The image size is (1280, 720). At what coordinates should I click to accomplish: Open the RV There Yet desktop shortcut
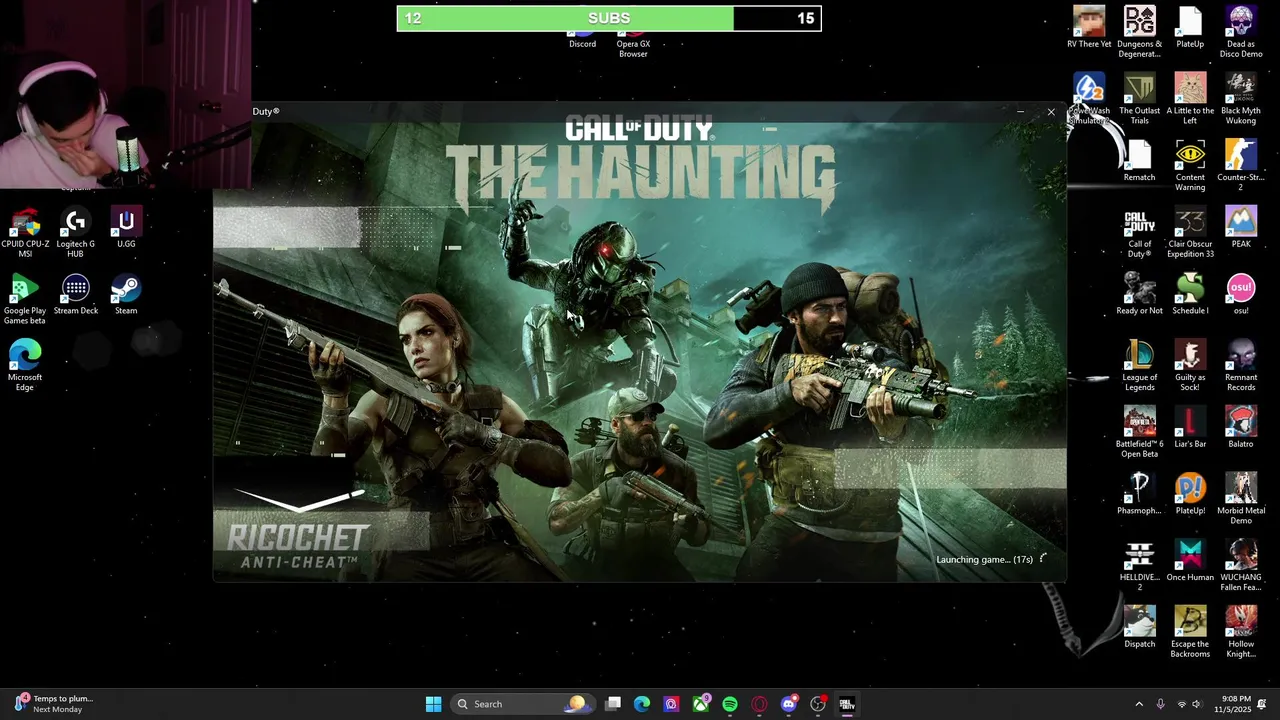point(1089,27)
